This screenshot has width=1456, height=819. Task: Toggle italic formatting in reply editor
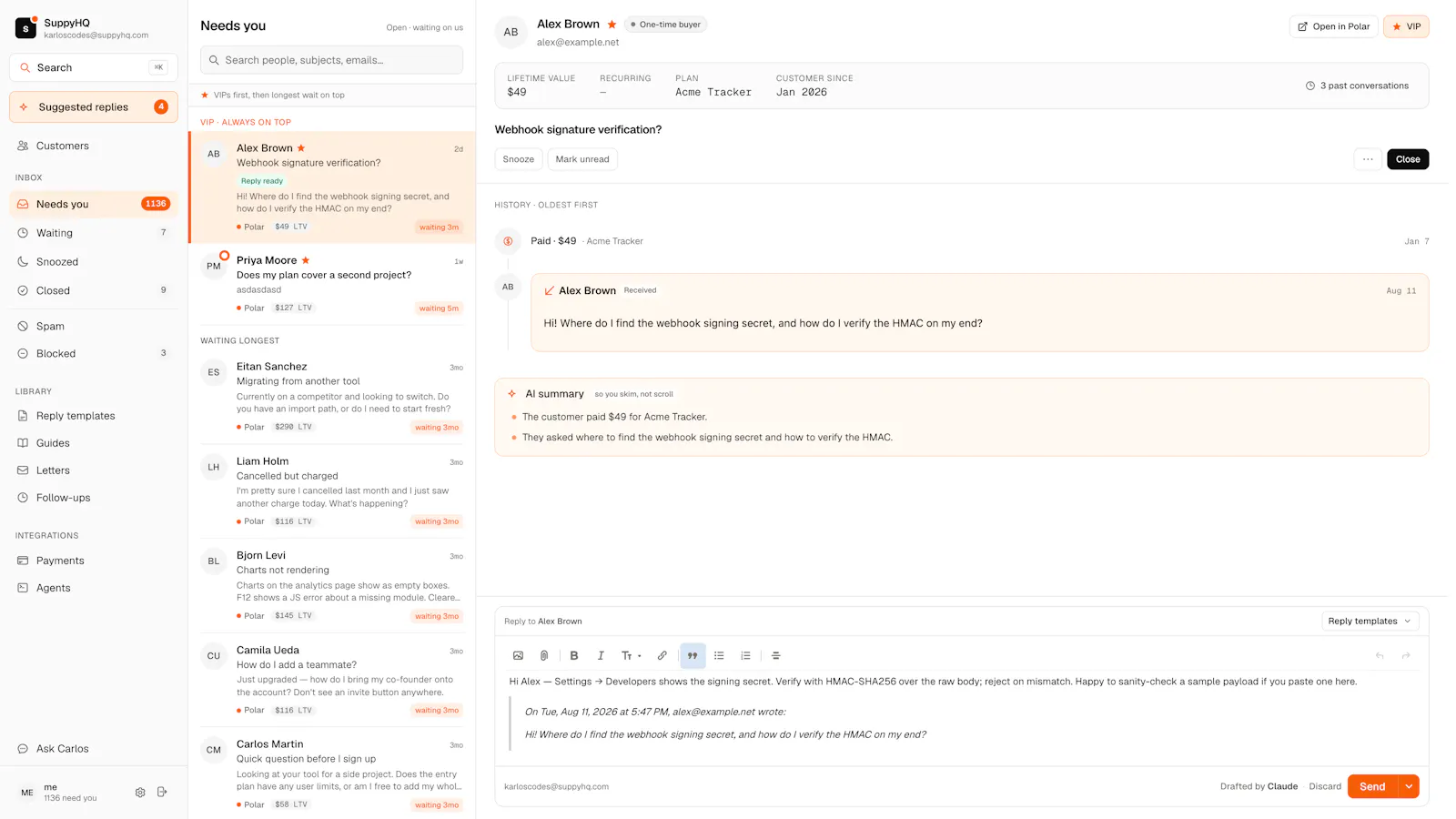tap(601, 655)
